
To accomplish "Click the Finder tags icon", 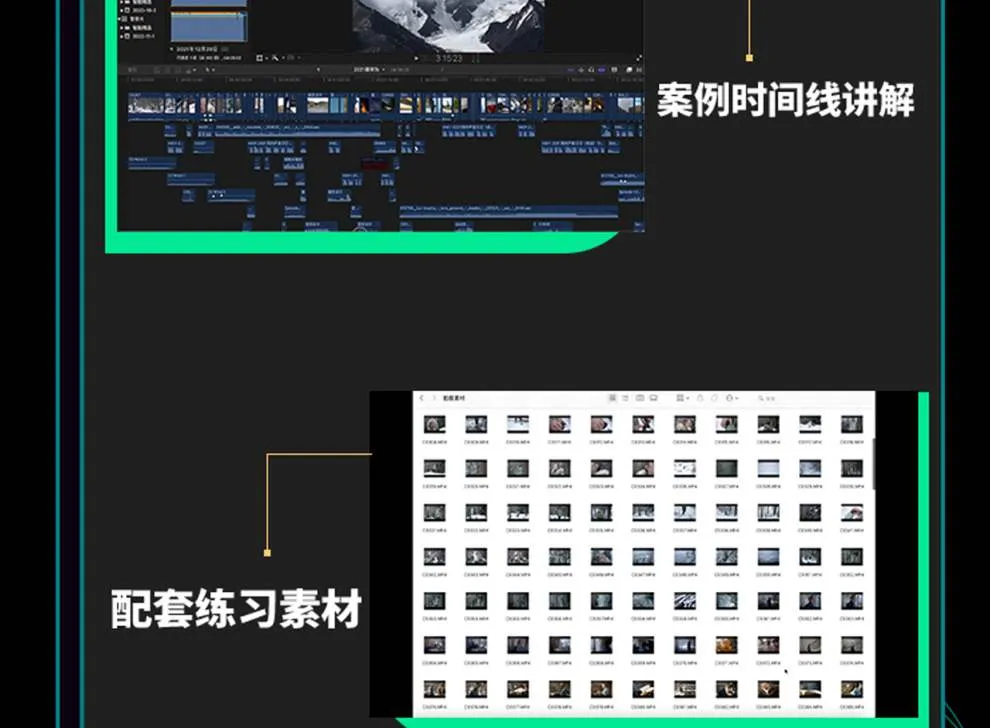I will click(714, 398).
